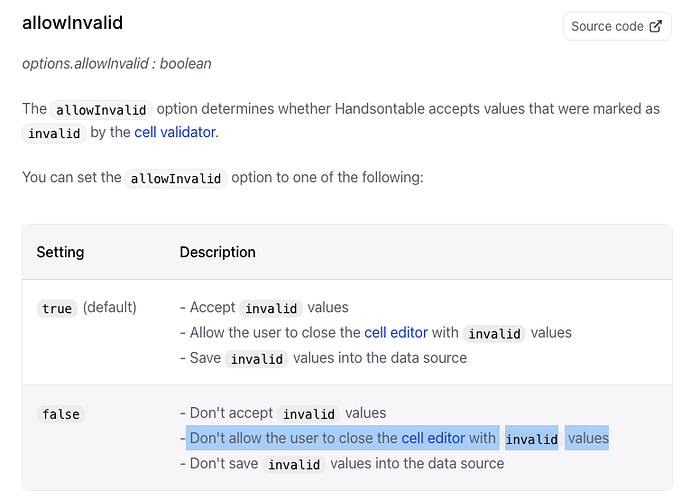Click the '(default)' label next to true
Screen dimensions: 690x499
pyautogui.click(x=110, y=308)
